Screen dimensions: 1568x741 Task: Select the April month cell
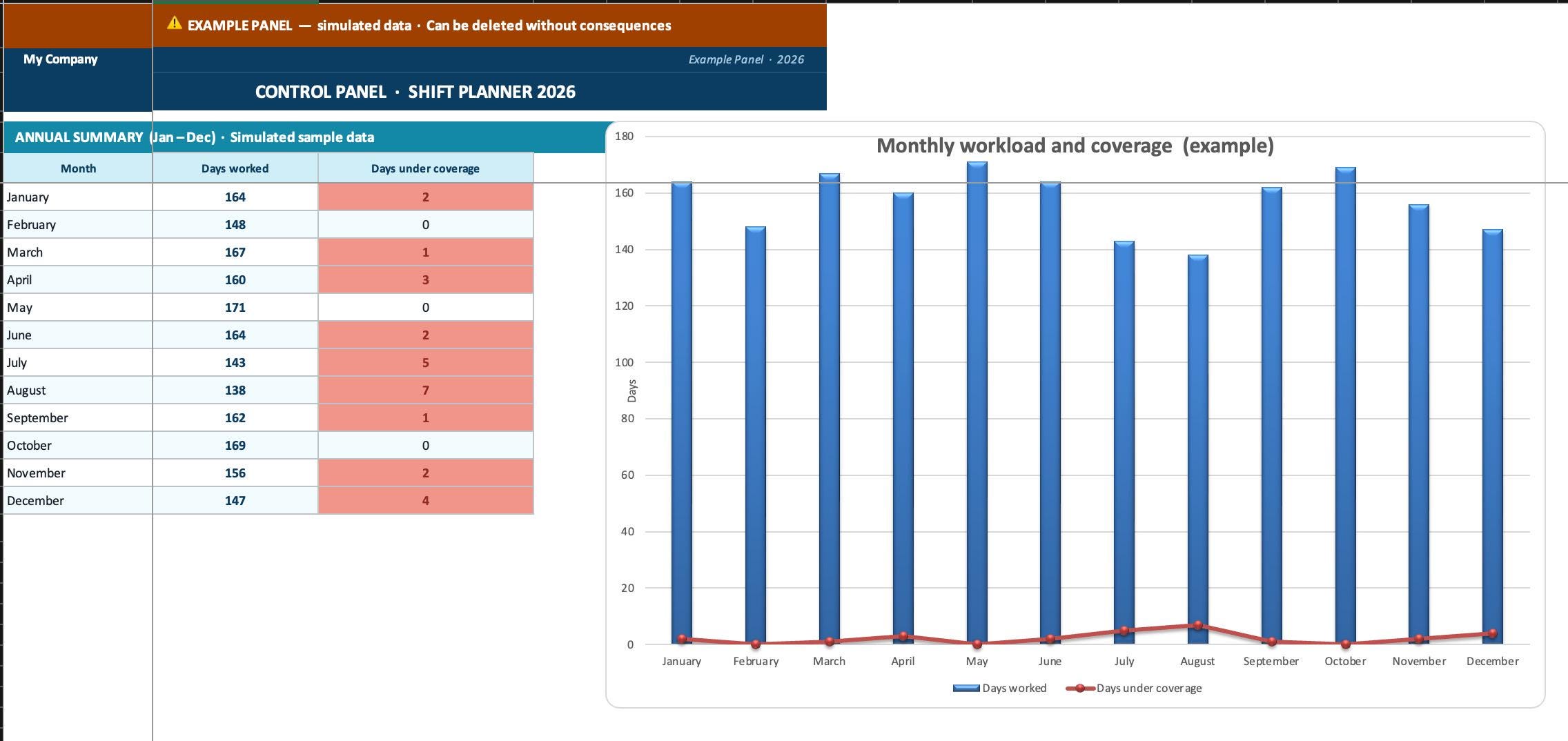(x=78, y=280)
